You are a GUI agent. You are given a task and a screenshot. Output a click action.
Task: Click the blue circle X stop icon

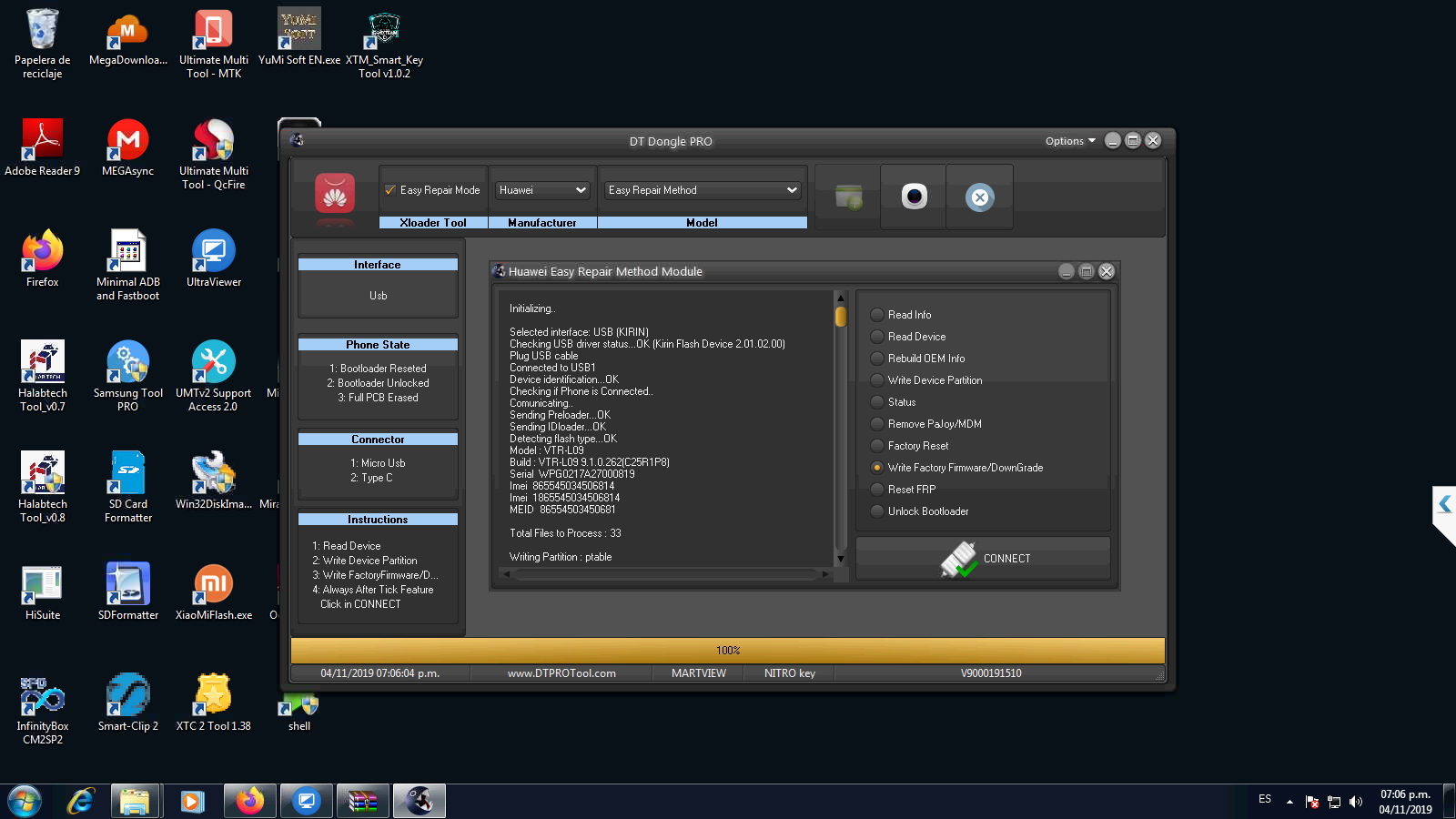tap(979, 197)
